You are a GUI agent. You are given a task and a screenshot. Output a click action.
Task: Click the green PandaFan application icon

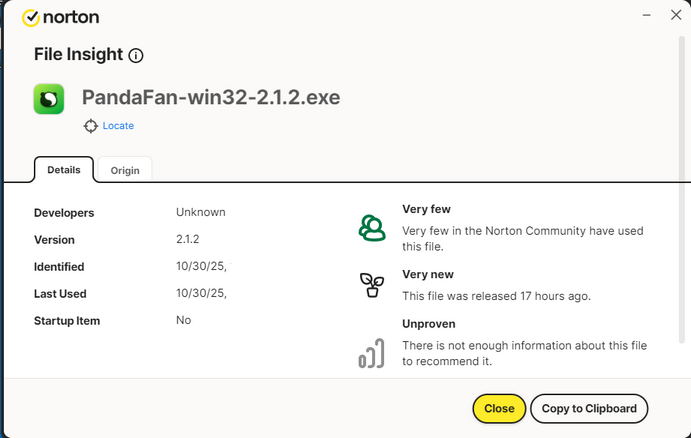click(x=49, y=98)
